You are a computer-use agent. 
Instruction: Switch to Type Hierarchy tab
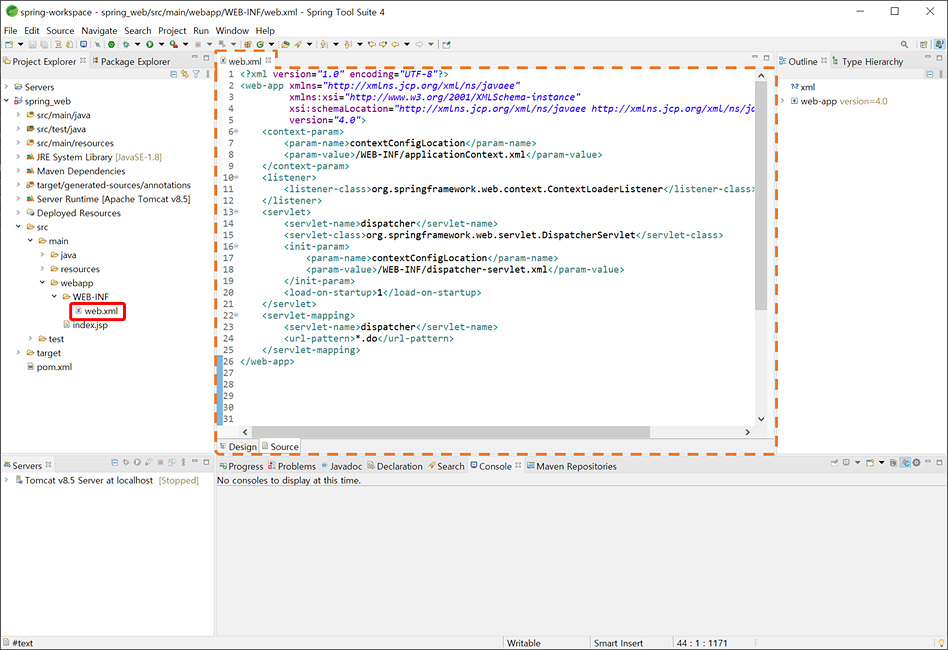tap(868, 61)
